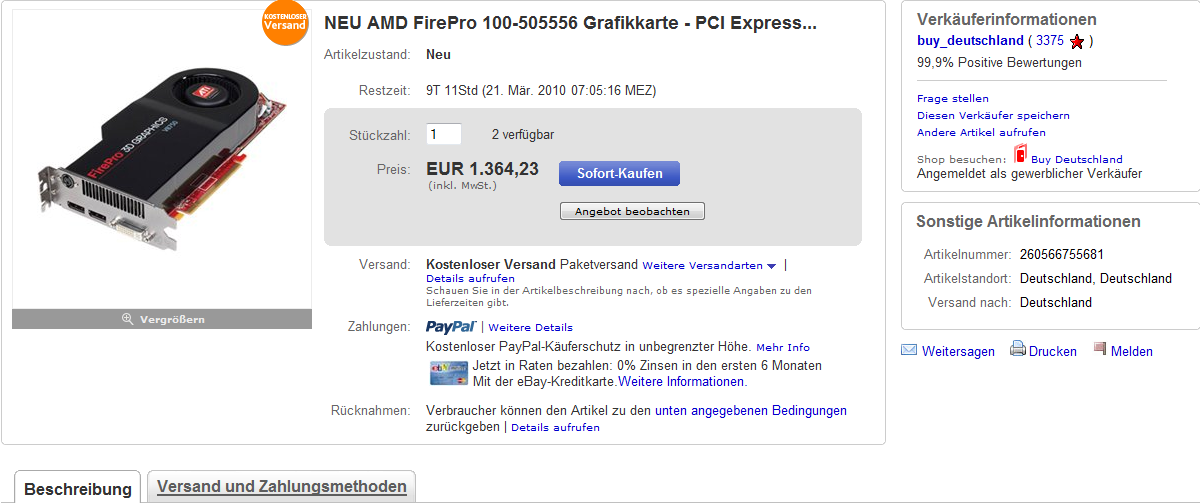This screenshot has width=1200, height=503.
Task: Select the Beschreibung tab
Action: tap(78, 488)
